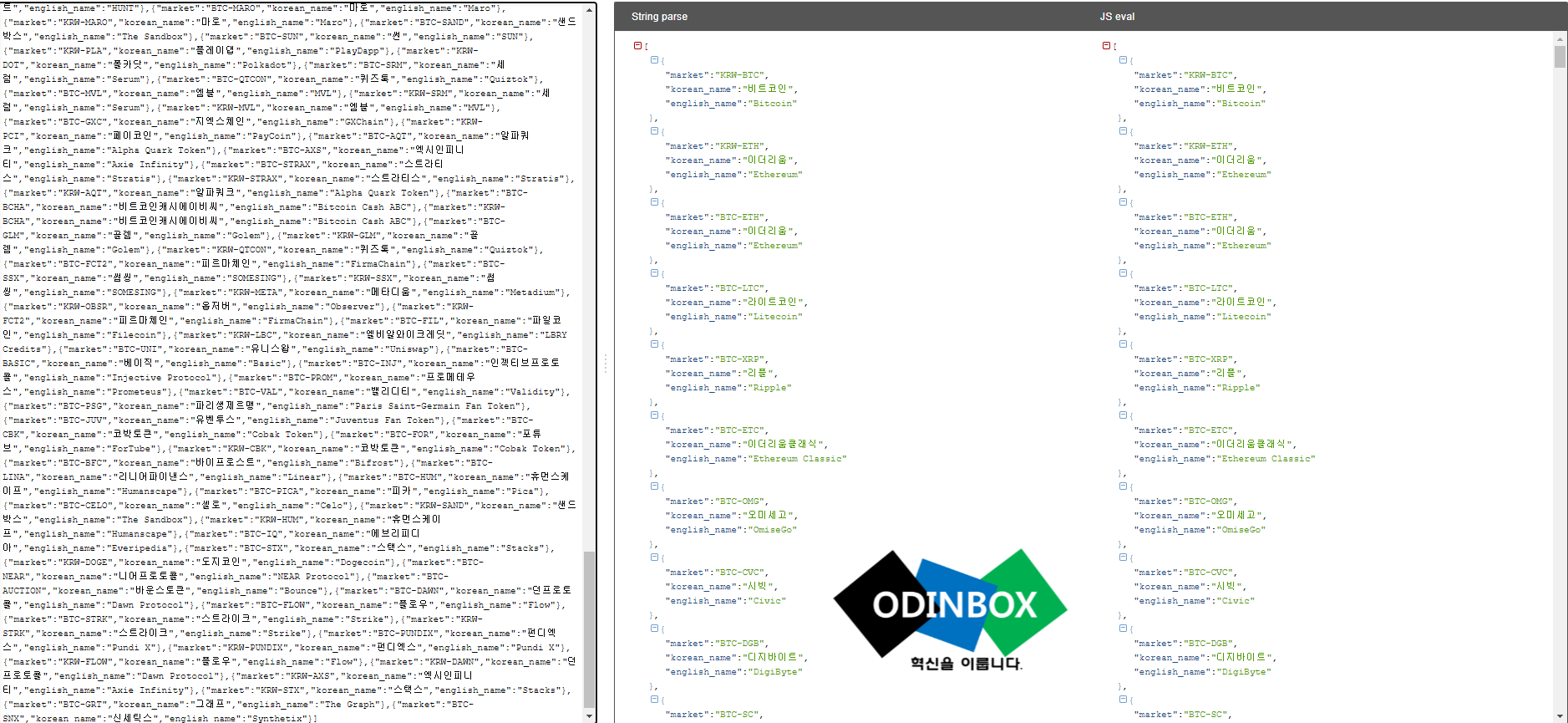Select "english_name":"OmiseGo" in String parse
1568x723 pixels.
(731, 530)
